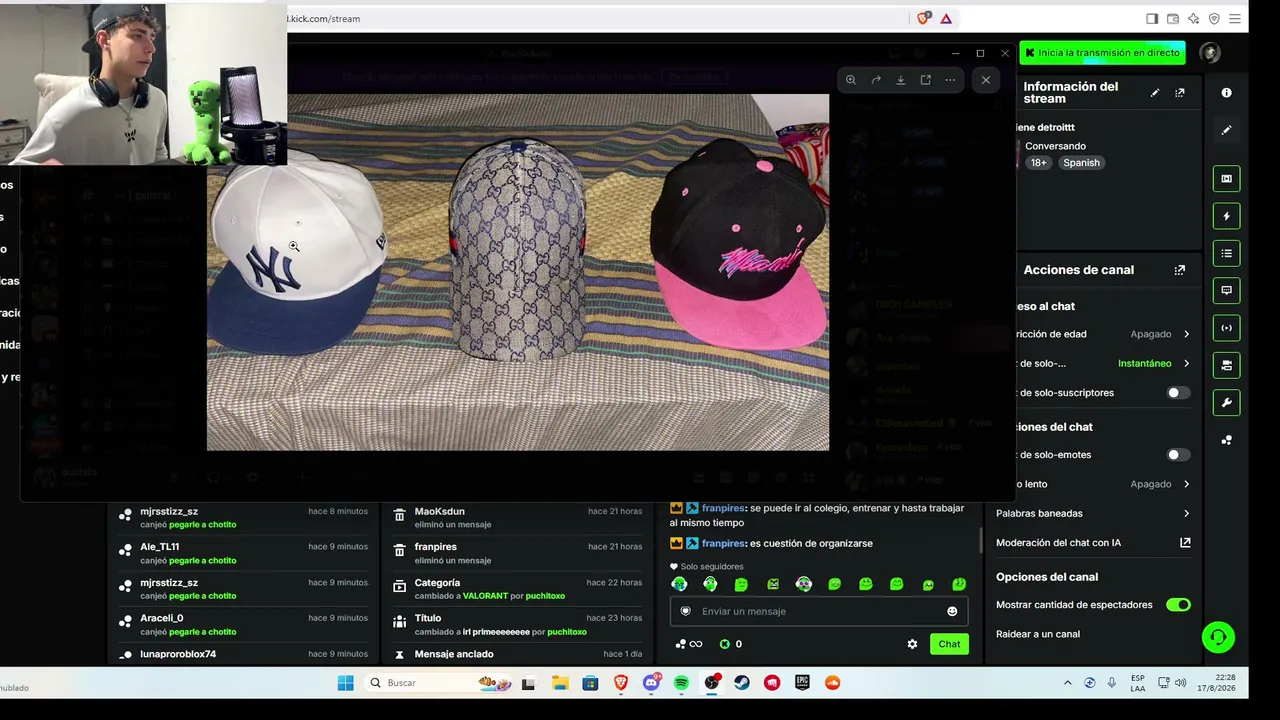
Task: Toggle the solo-emotes chat mode
Action: (x=1179, y=455)
